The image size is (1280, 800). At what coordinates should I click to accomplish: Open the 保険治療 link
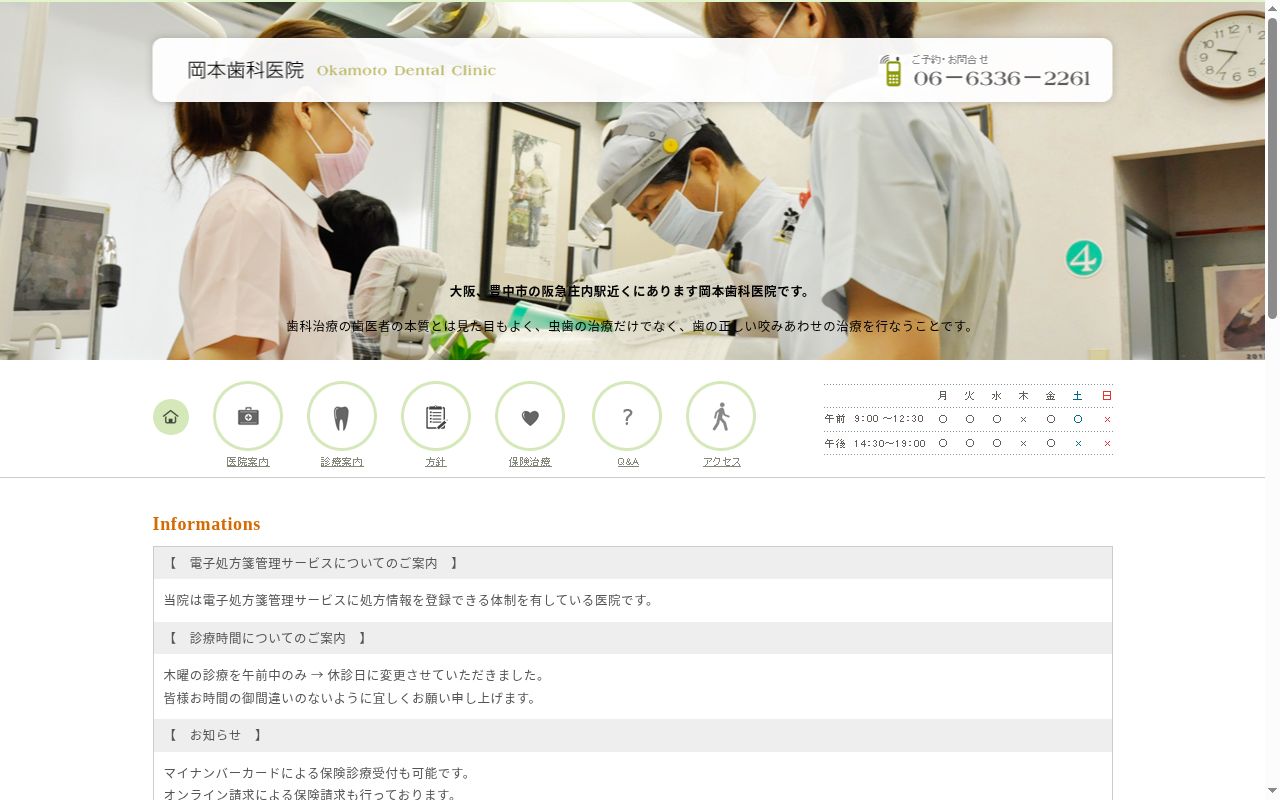[530, 462]
